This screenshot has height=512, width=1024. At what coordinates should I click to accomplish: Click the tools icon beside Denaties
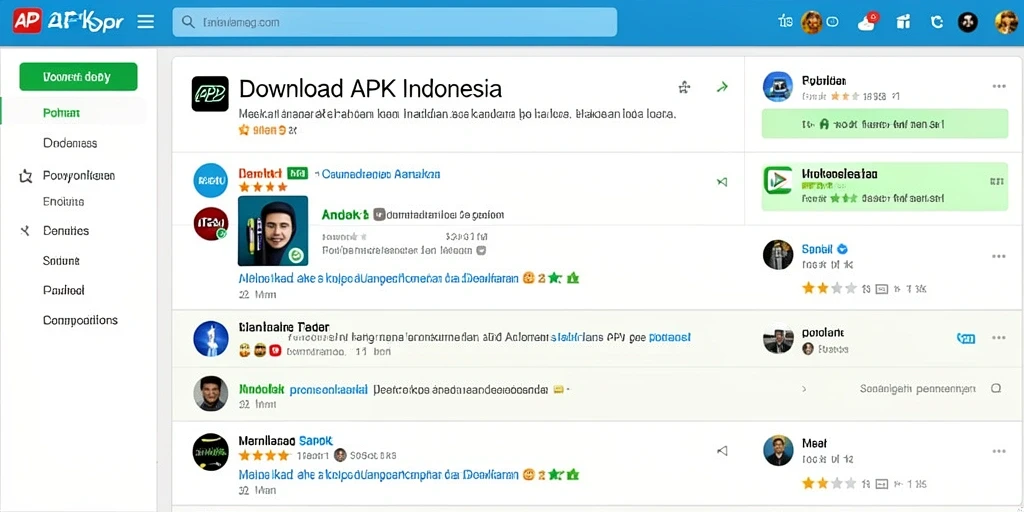(x=25, y=231)
